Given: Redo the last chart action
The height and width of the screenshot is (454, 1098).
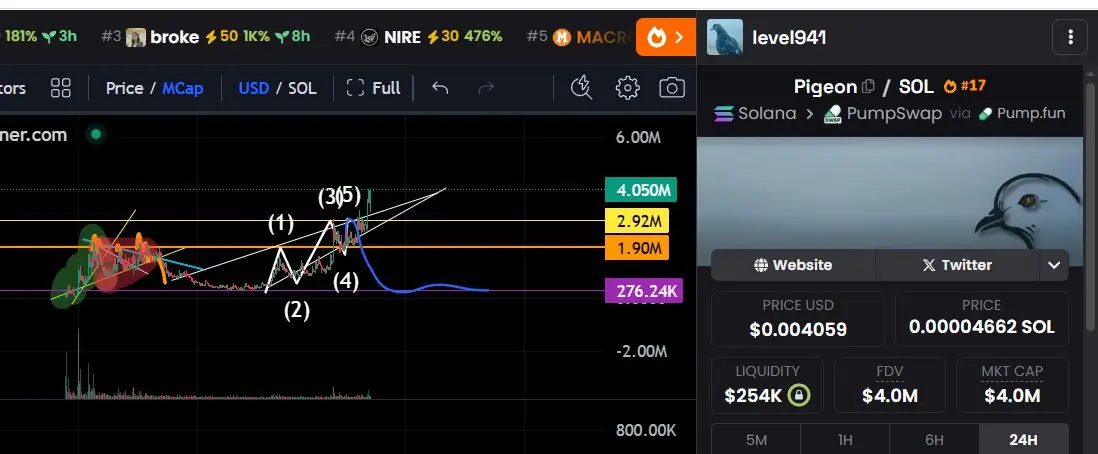Looking at the screenshot, I should coord(485,88).
